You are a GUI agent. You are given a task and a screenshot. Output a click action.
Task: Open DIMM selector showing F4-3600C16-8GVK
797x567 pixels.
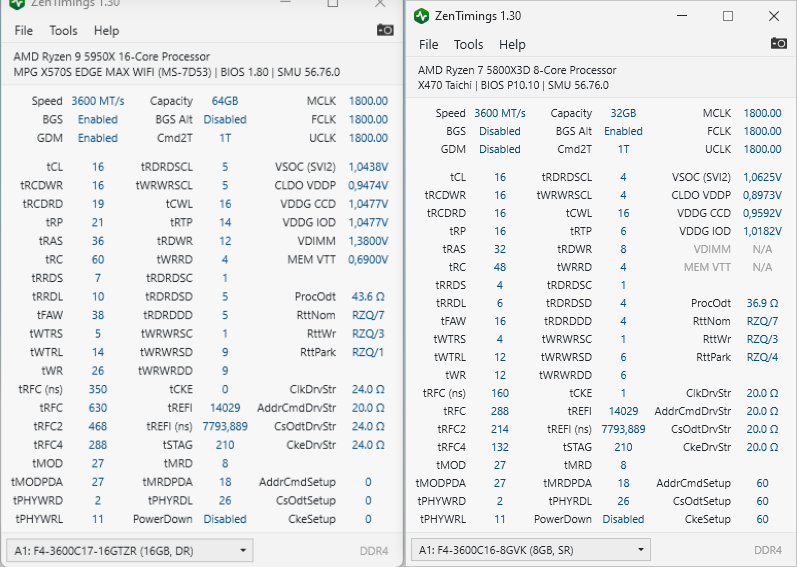coord(531,550)
